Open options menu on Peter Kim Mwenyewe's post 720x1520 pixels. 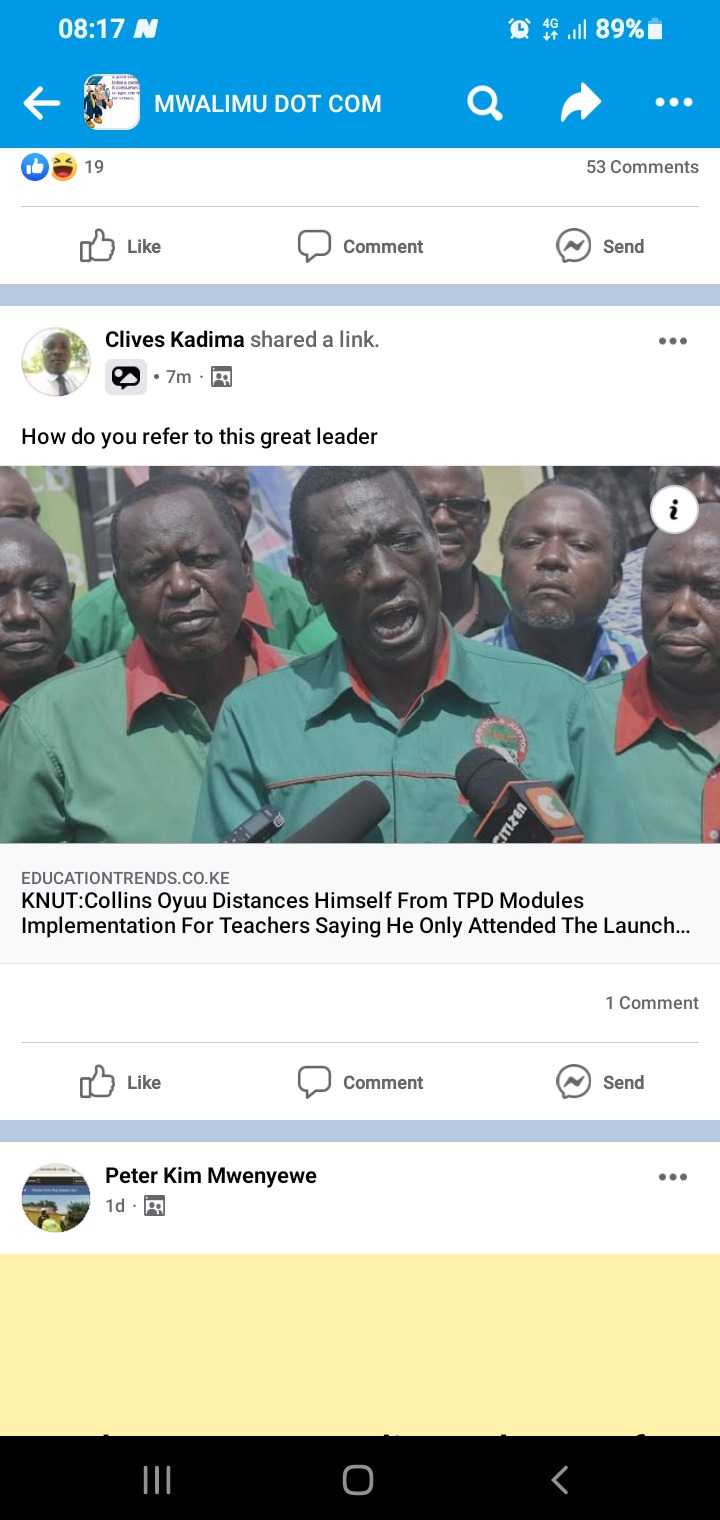click(673, 1177)
